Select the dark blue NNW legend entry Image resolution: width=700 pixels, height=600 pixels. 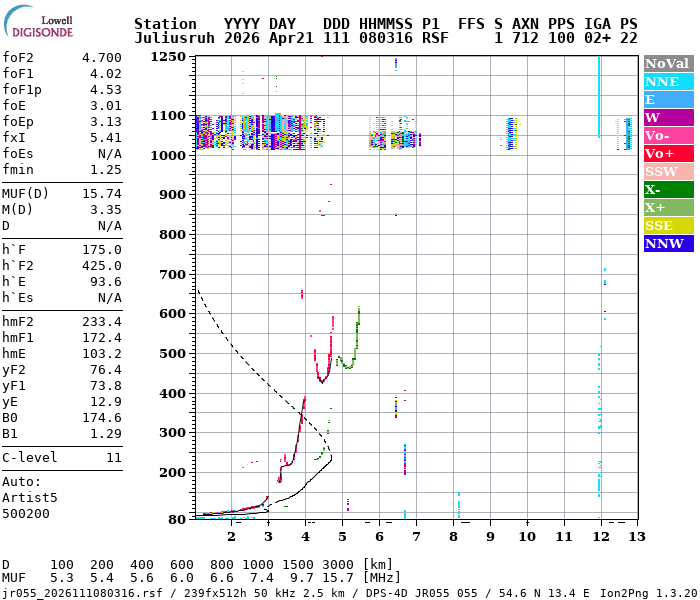(668, 243)
